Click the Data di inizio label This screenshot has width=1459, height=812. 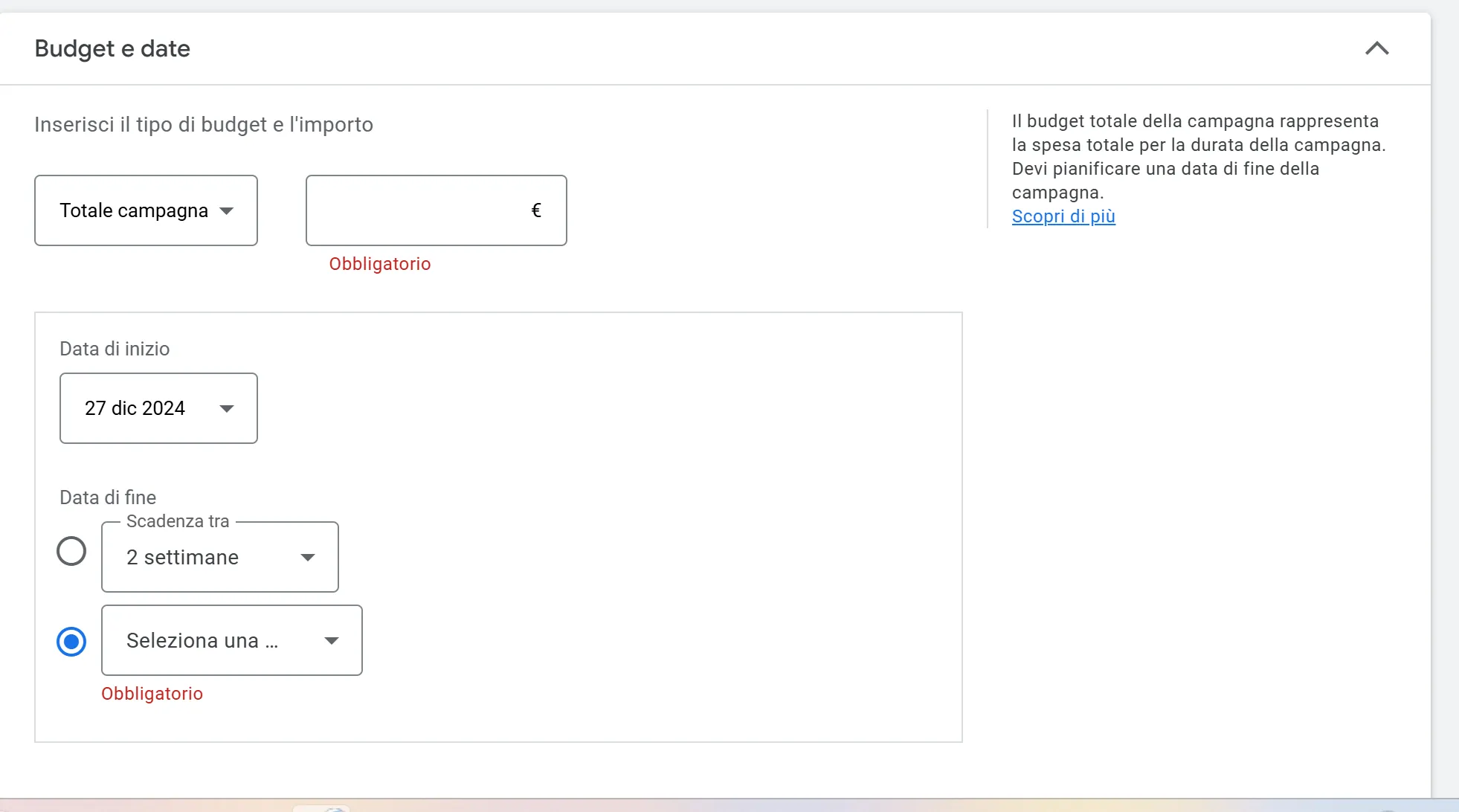point(115,349)
